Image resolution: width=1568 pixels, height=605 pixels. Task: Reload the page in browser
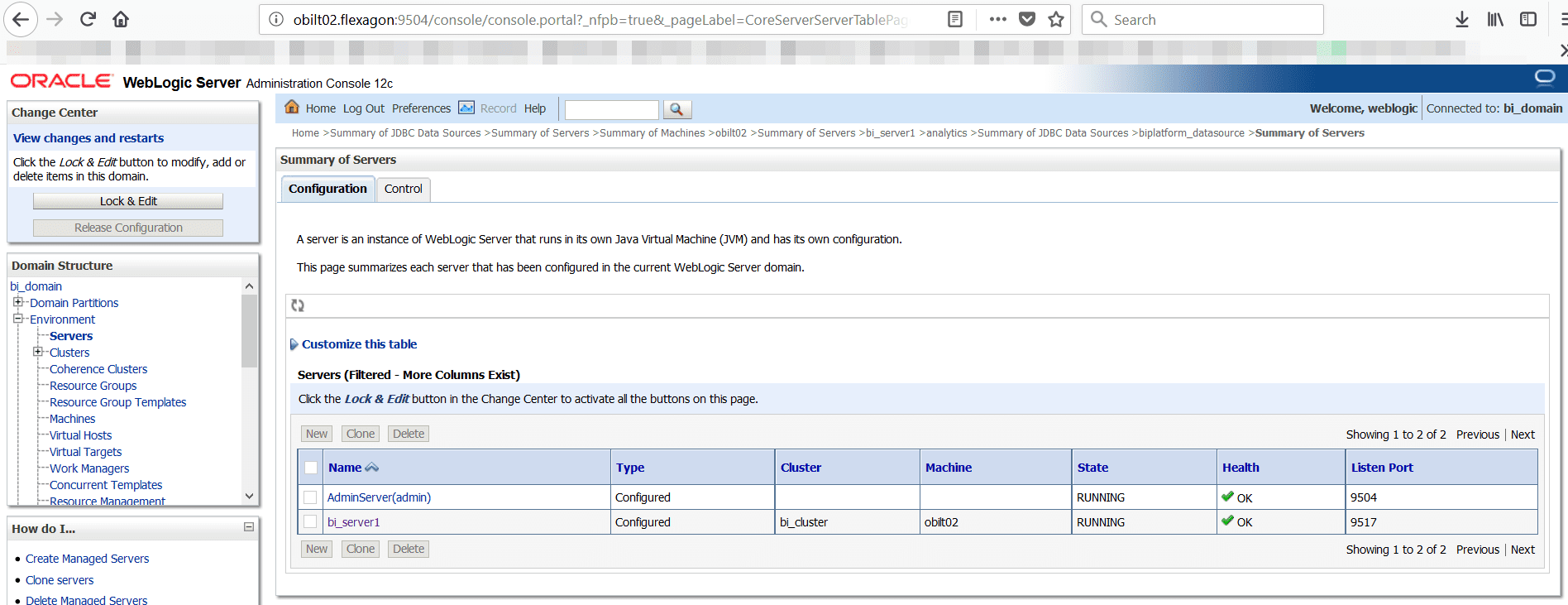(x=88, y=19)
